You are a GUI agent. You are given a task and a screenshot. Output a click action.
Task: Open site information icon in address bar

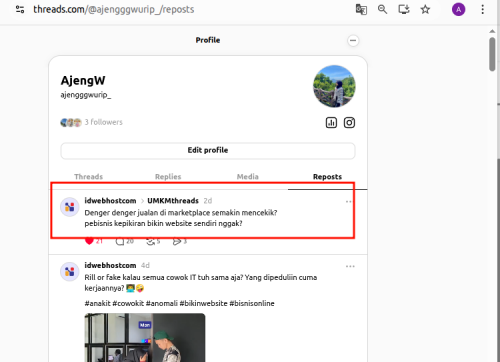point(20,9)
